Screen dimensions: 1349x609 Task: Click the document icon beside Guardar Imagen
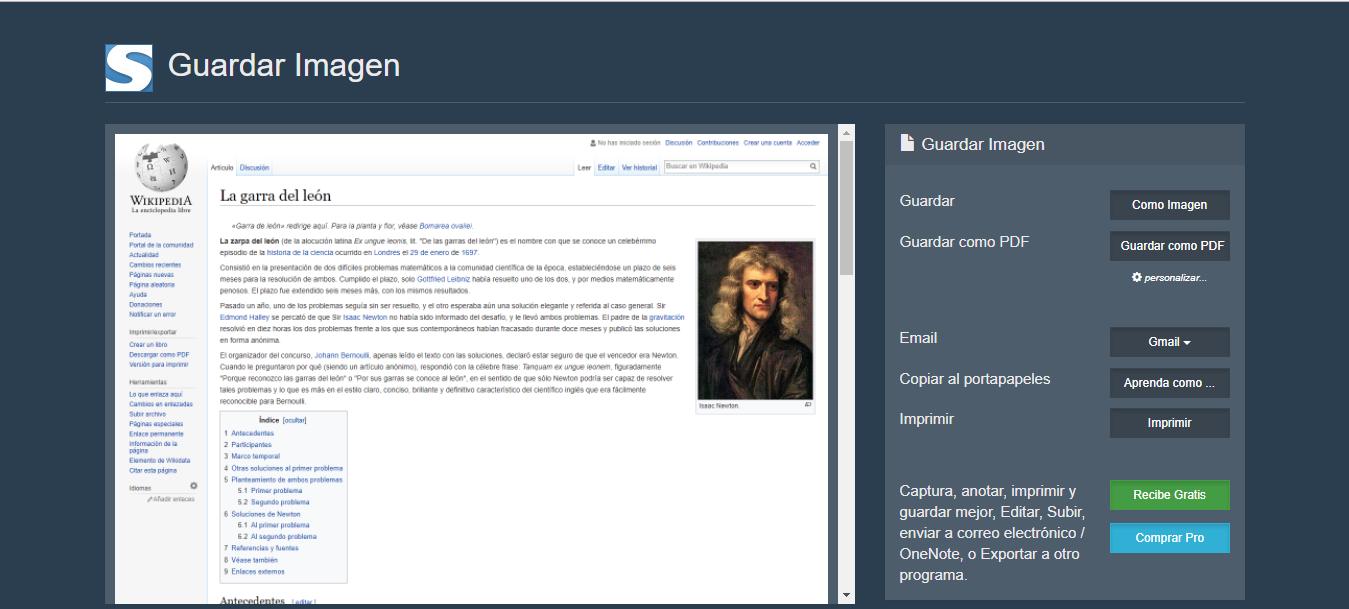pos(907,143)
